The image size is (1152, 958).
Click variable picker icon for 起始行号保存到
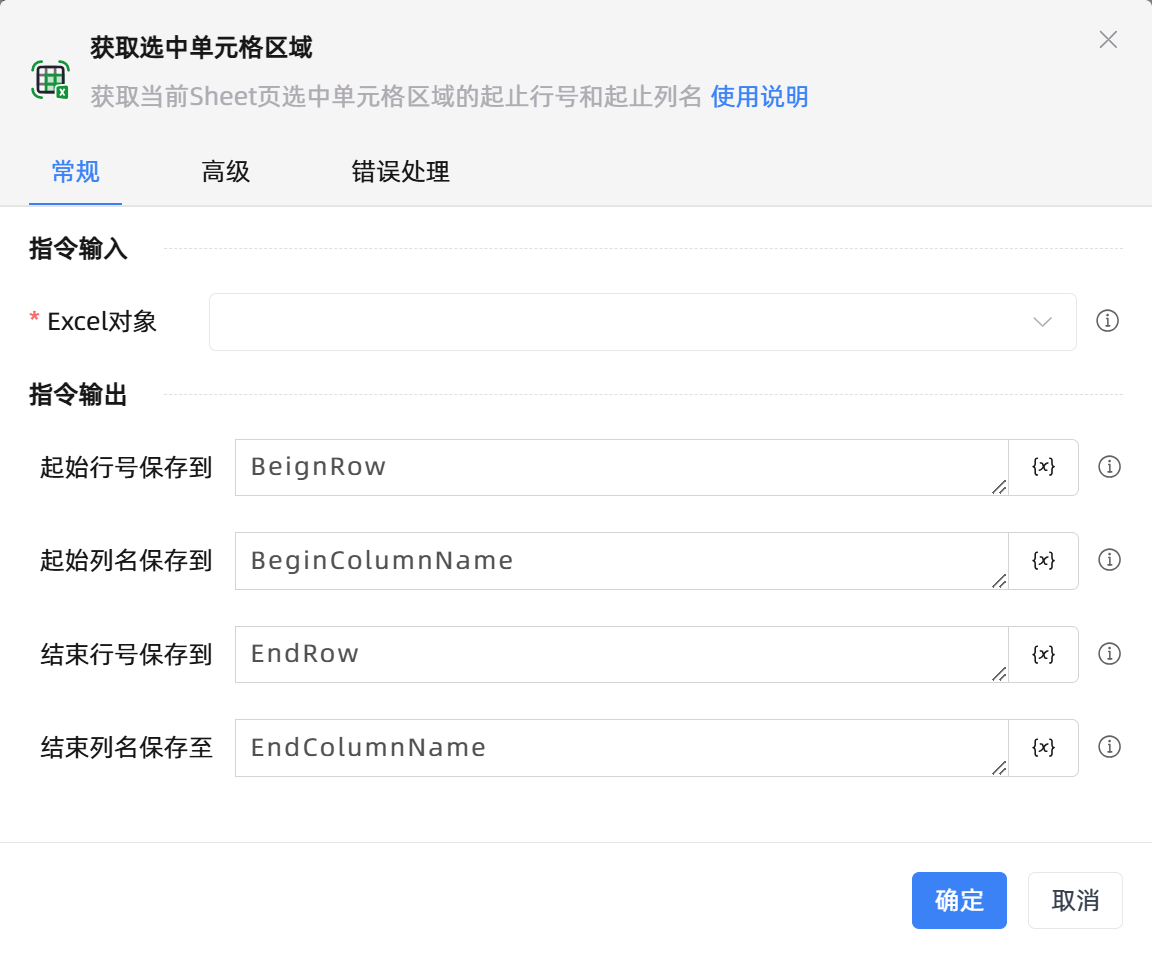[x=1043, y=467]
